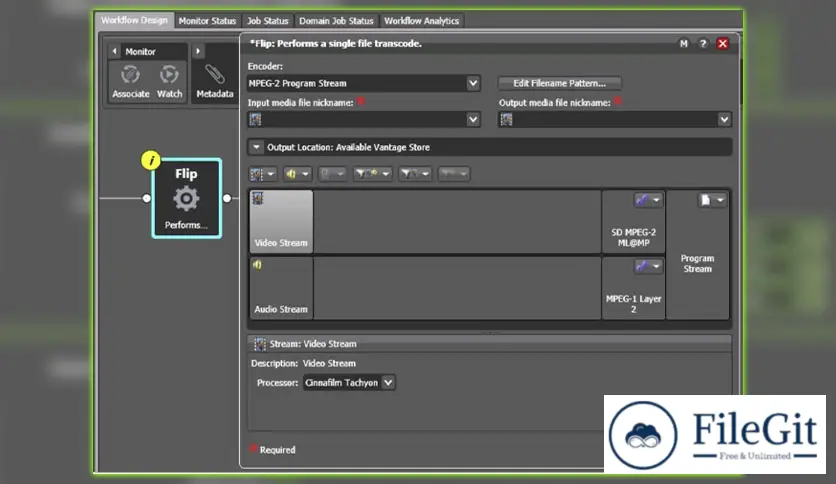
Task: Open the last greyed-out toolbar dropdown
Action: coord(454,174)
